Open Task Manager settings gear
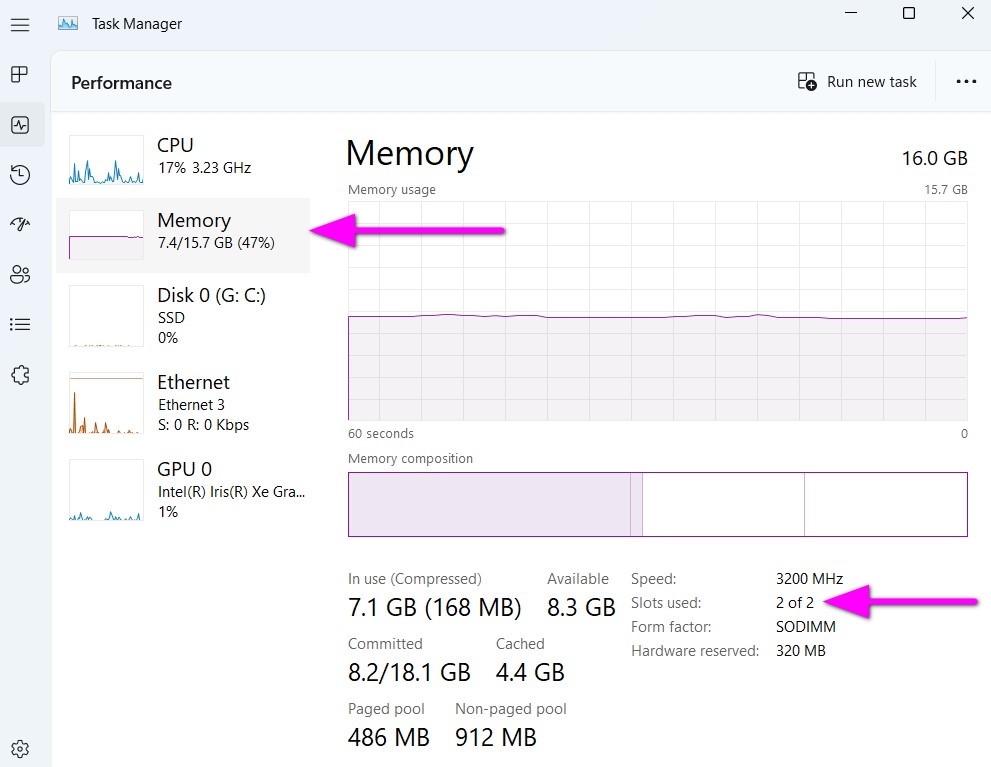 pyautogui.click(x=20, y=749)
